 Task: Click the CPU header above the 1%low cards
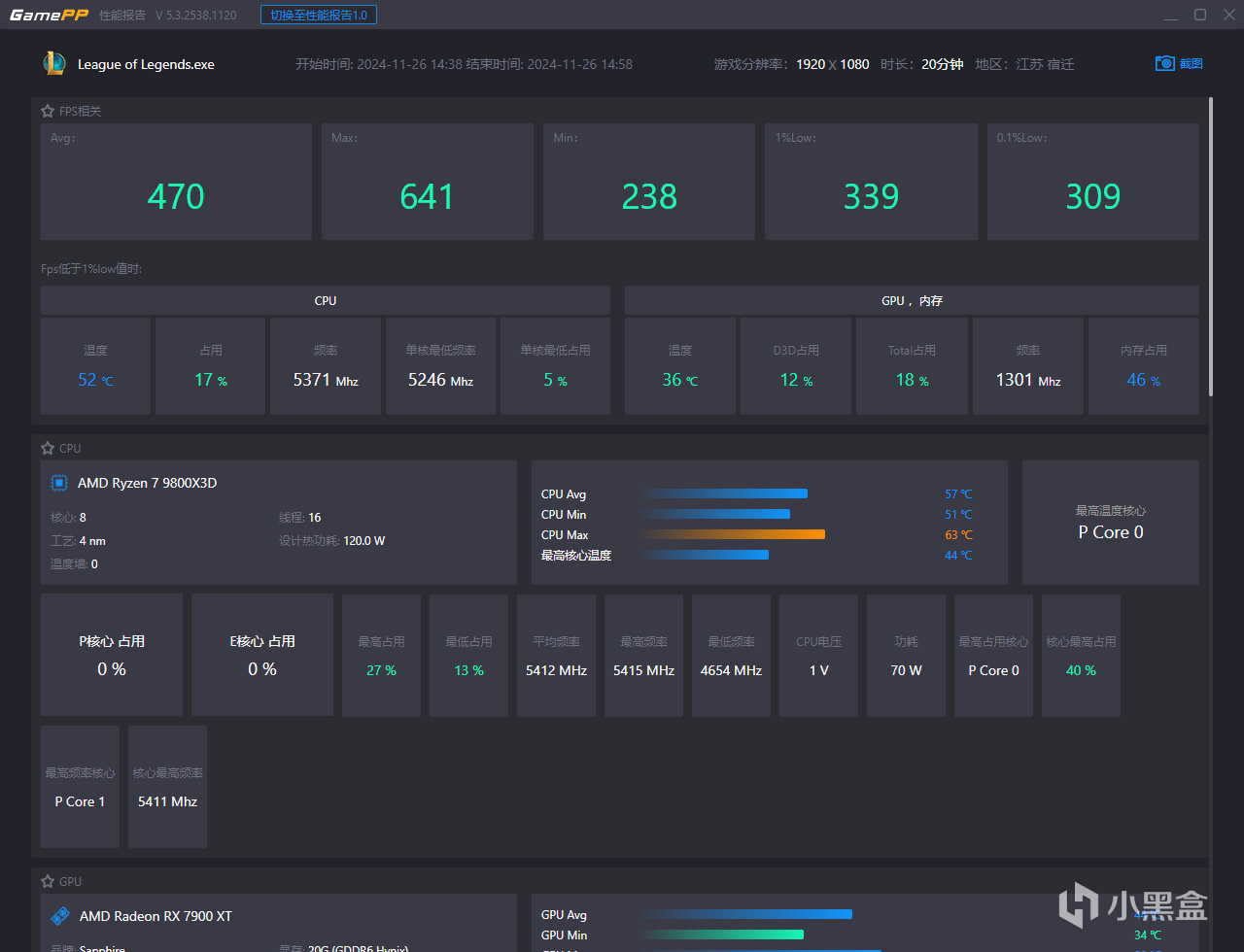tap(326, 300)
